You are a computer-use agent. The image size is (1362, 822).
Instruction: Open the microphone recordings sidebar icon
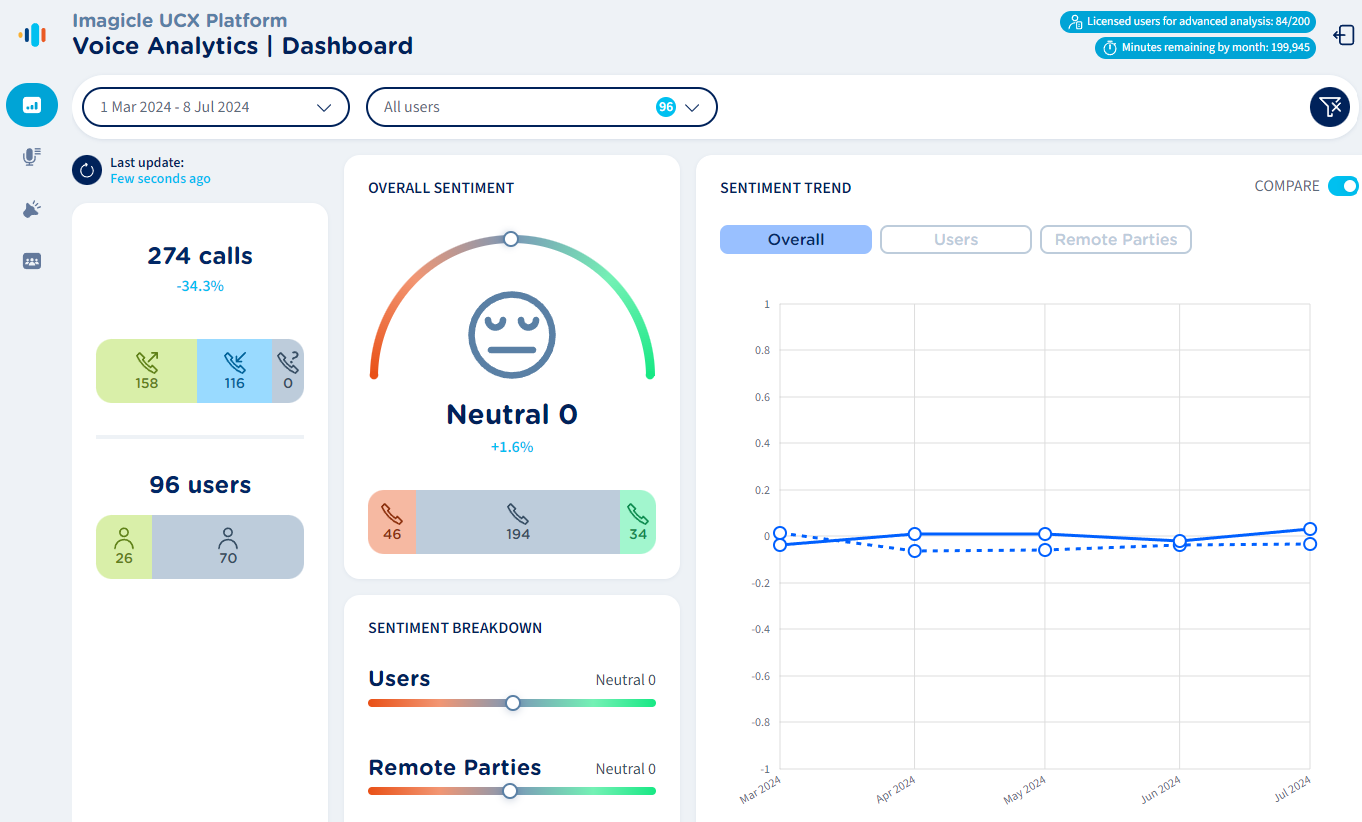[x=32, y=157]
